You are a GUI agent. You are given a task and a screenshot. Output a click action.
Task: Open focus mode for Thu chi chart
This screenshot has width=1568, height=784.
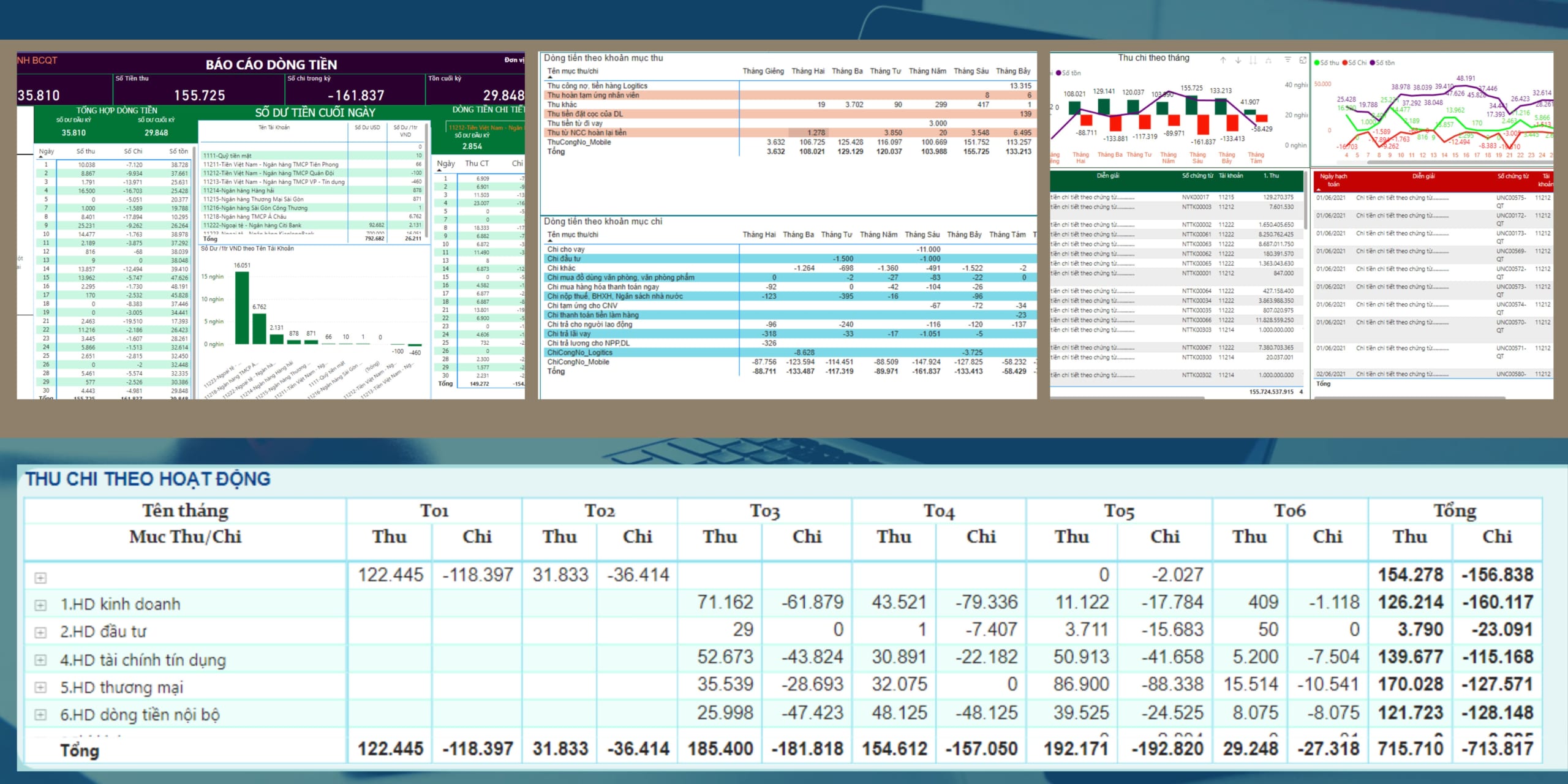coord(1303,59)
